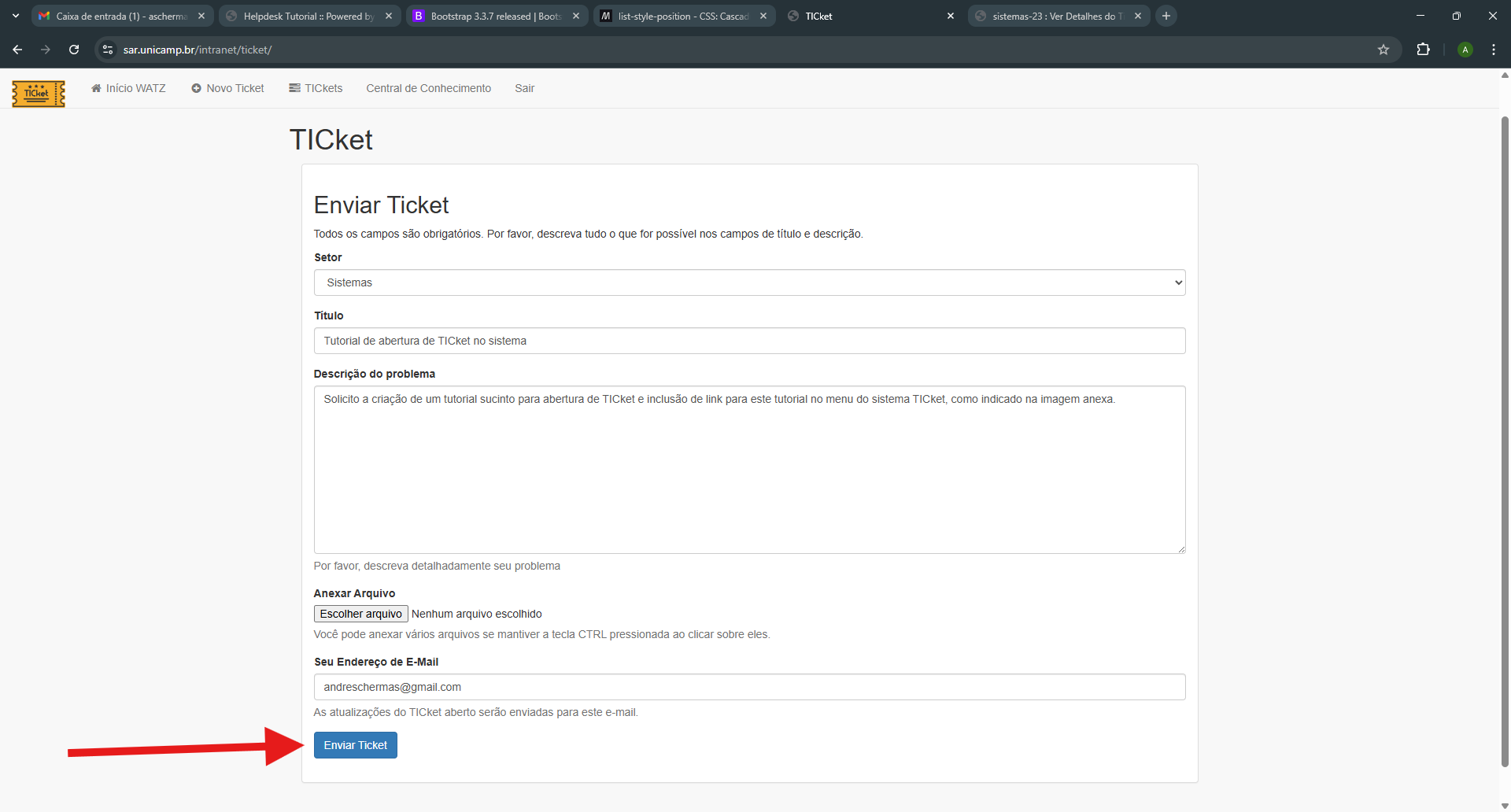Viewport: 1511px width, 812px height.
Task: Open the browser extensions menu
Action: click(1423, 50)
